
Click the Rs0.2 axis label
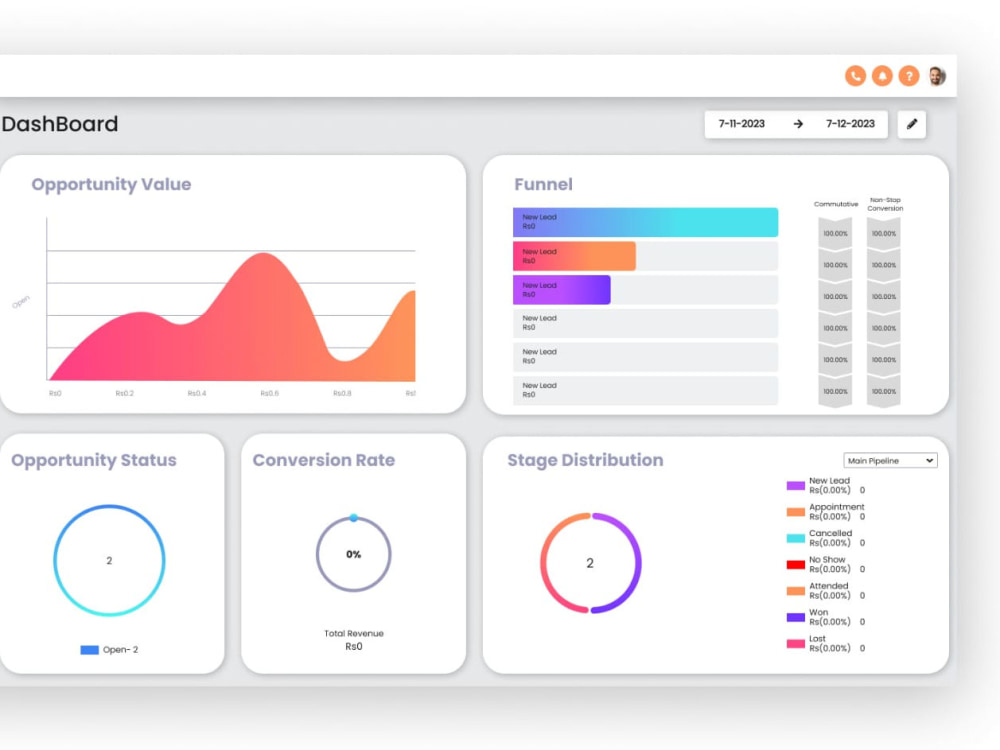pyautogui.click(x=124, y=393)
